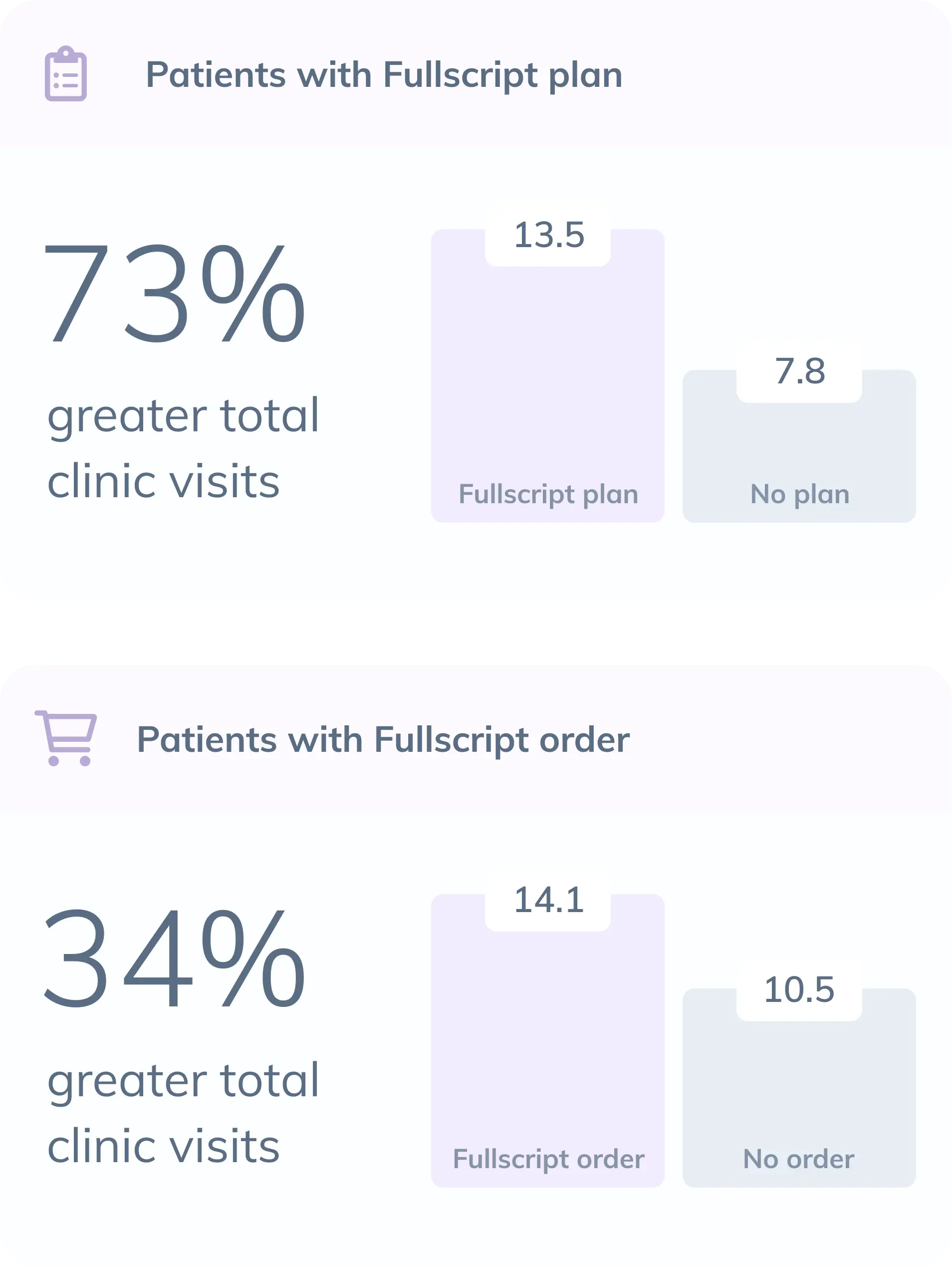This screenshot has width=952, height=1267.
Task: Click the 'Fullscript order' bar caption
Action: (x=548, y=1159)
